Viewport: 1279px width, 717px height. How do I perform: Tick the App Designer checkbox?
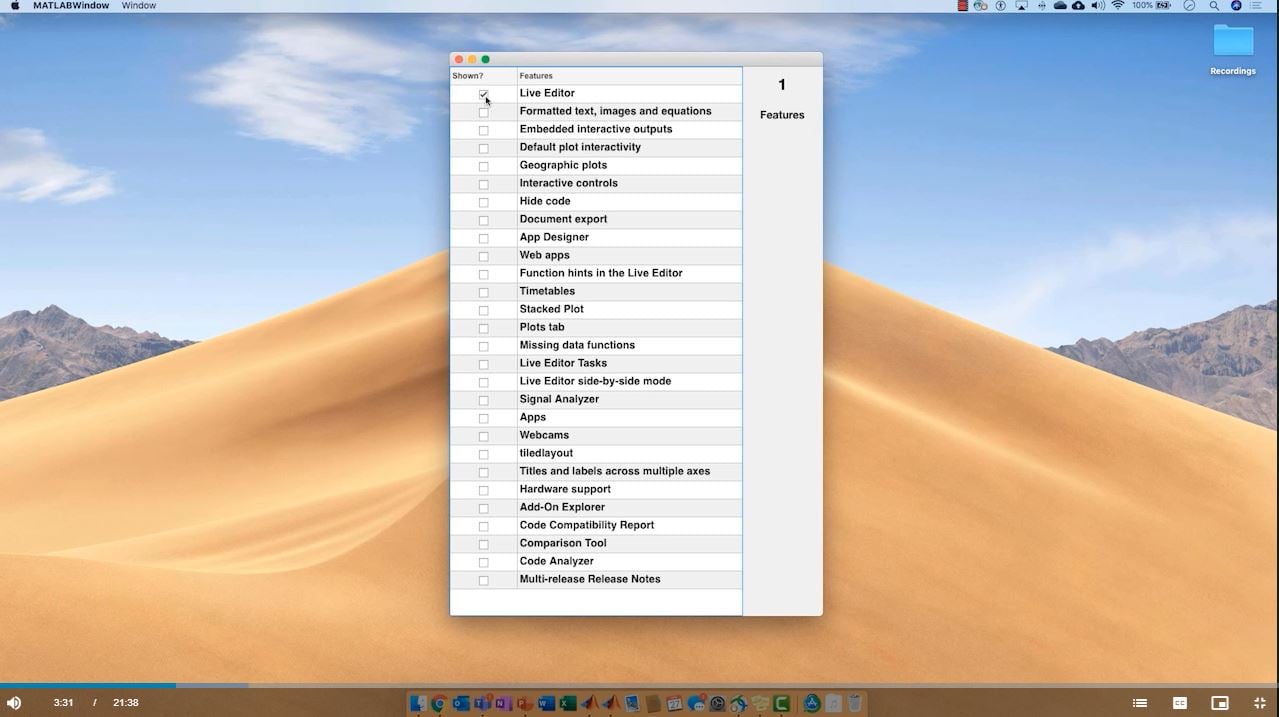click(483, 238)
